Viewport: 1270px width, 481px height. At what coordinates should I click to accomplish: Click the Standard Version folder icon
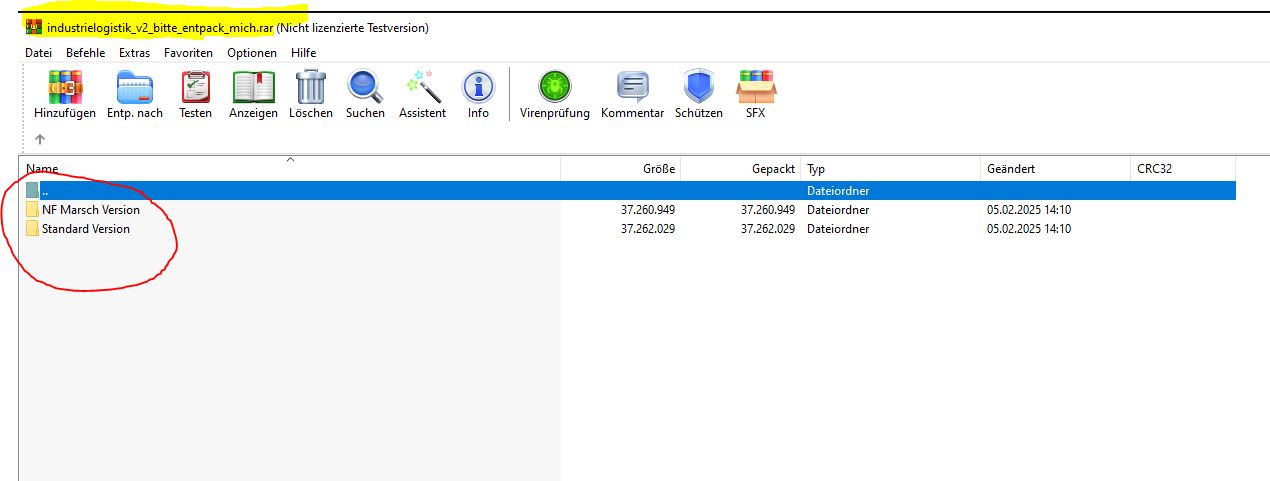coord(33,229)
